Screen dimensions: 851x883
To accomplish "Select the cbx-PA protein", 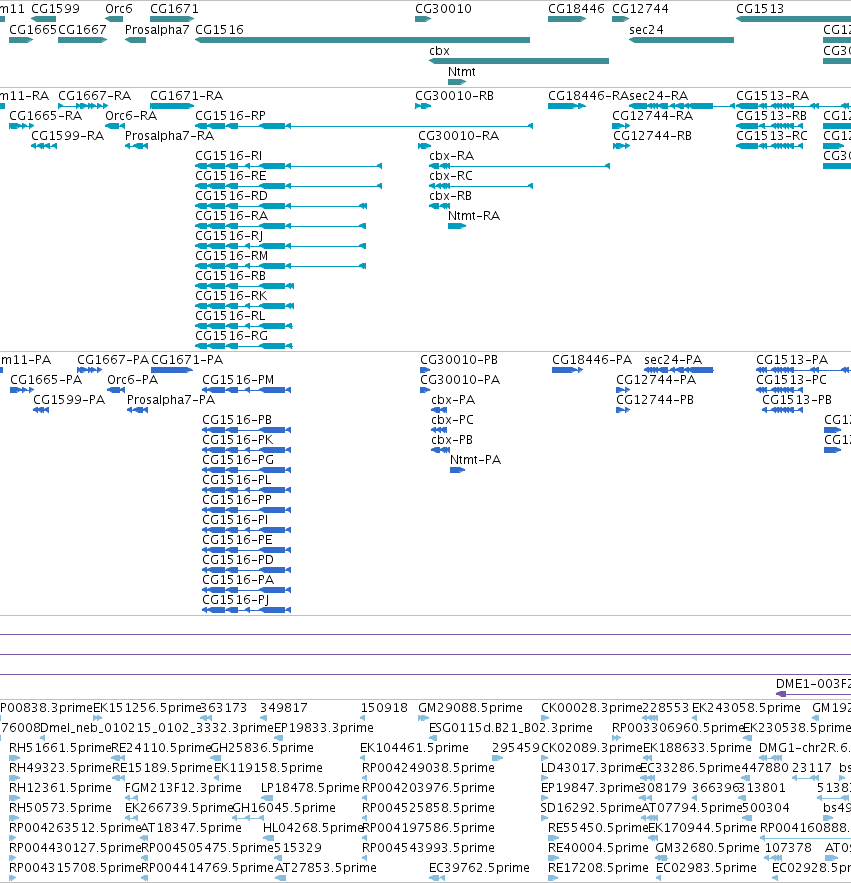I will coord(439,410).
